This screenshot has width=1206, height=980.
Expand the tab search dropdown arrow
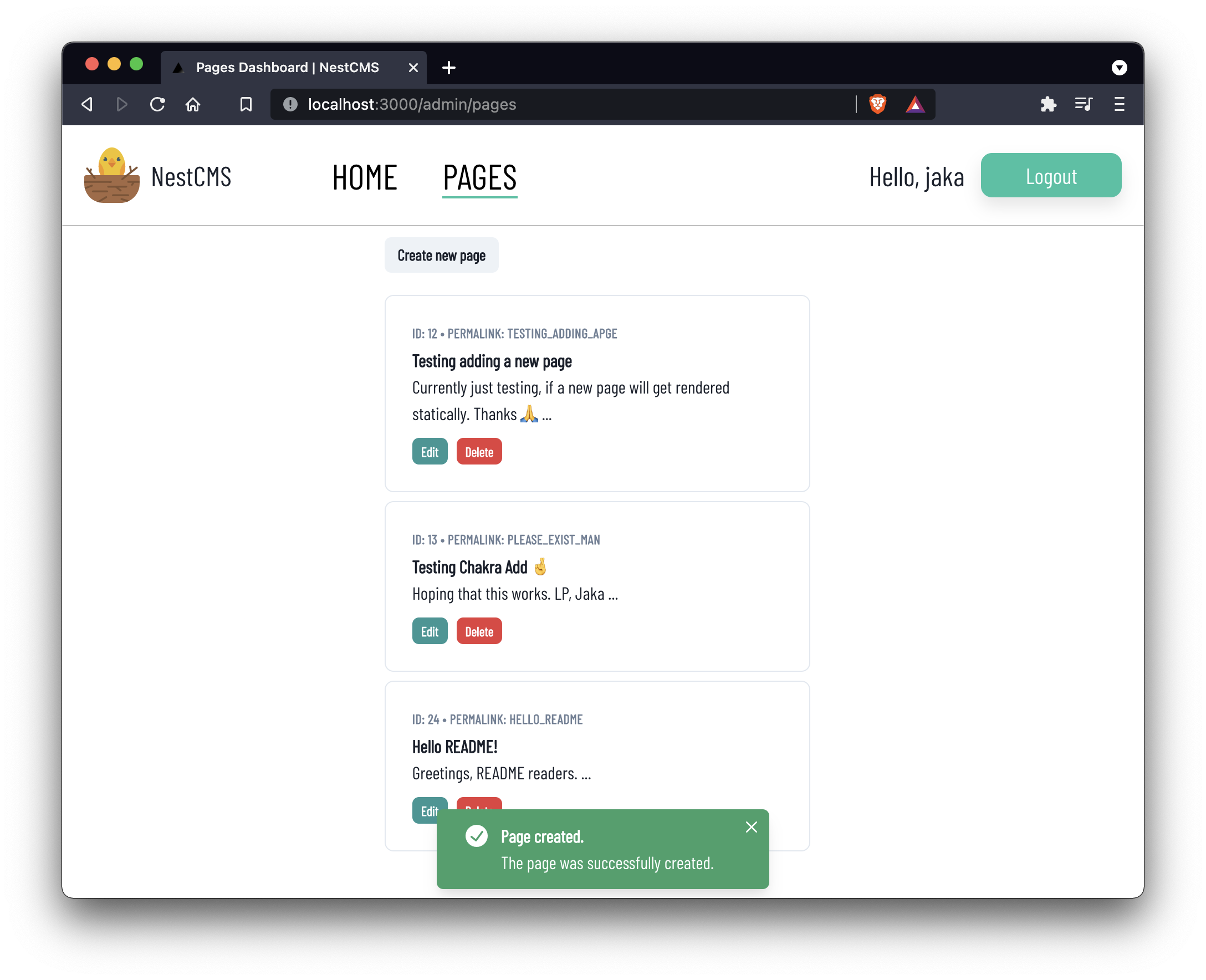click(x=1119, y=68)
